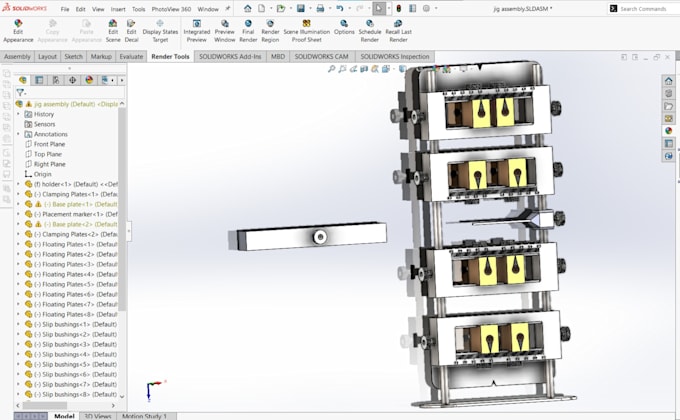The width and height of the screenshot is (680, 420).
Task: Open the SOLIDWORKS Resources task pane icon
Action: 668,81
